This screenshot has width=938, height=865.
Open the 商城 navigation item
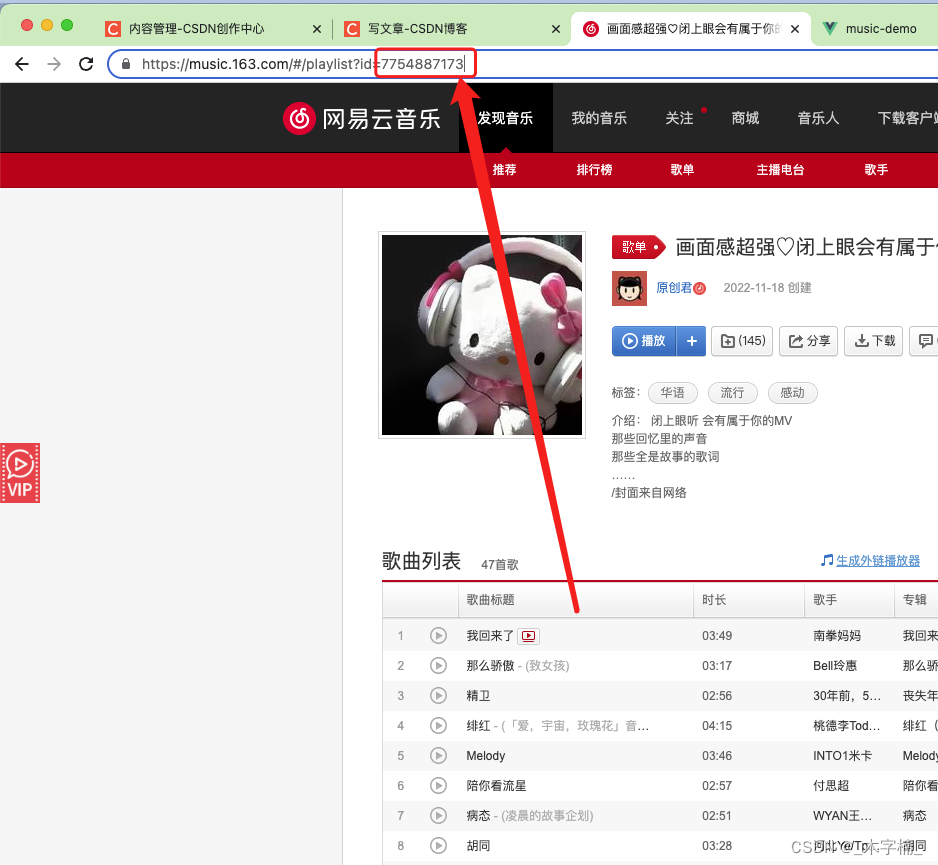point(745,118)
